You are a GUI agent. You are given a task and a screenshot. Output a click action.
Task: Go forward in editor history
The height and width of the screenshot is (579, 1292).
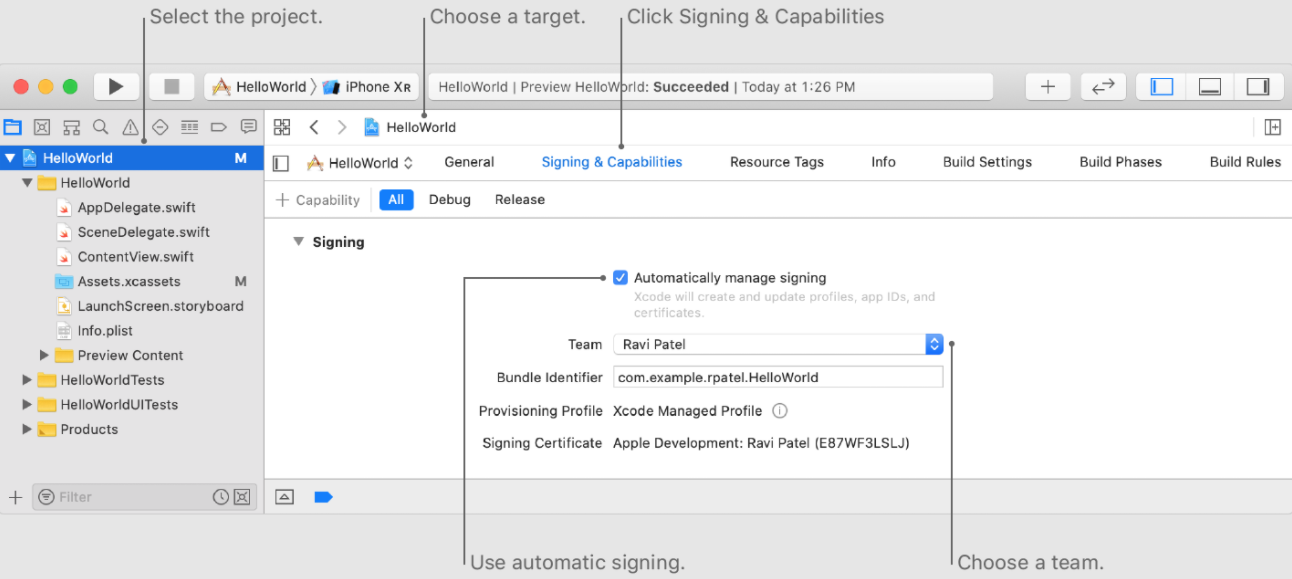click(x=342, y=127)
